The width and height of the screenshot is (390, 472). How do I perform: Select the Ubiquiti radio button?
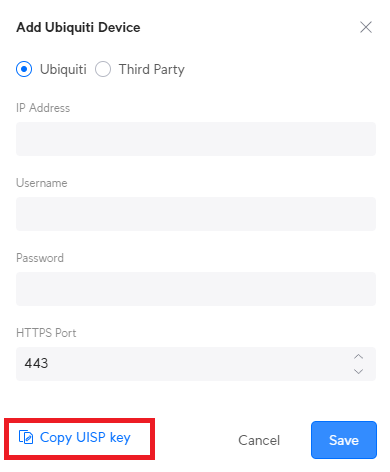point(24,69)
